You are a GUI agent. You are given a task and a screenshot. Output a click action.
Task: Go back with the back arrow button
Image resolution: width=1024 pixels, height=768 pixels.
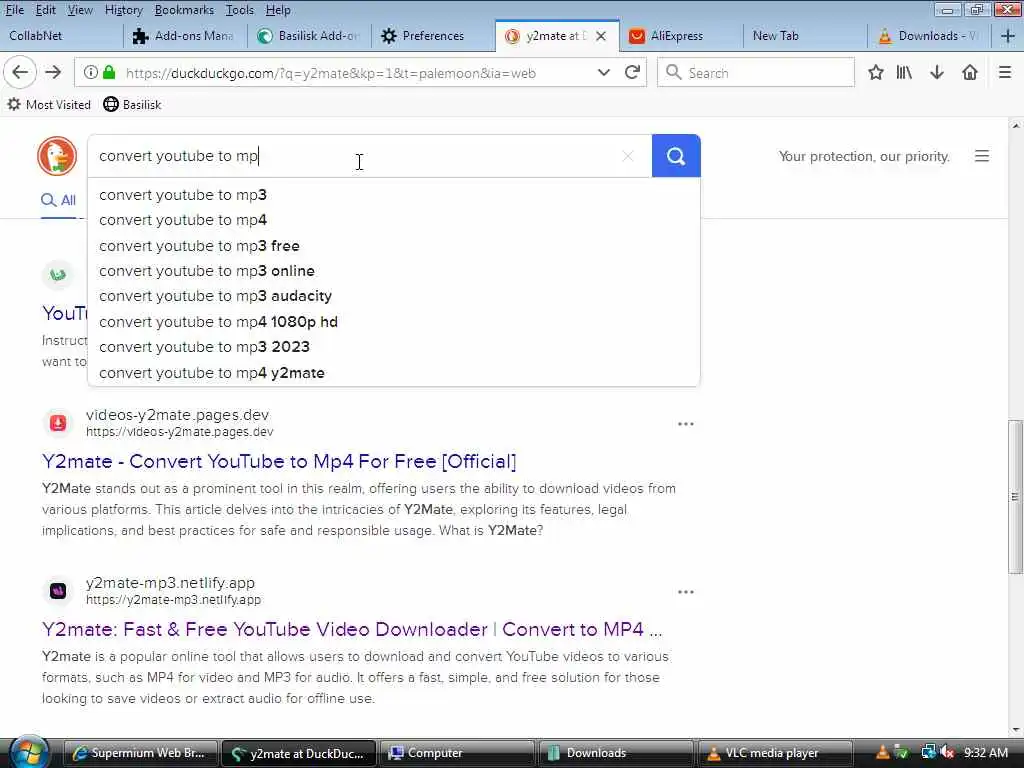(20, 72)
